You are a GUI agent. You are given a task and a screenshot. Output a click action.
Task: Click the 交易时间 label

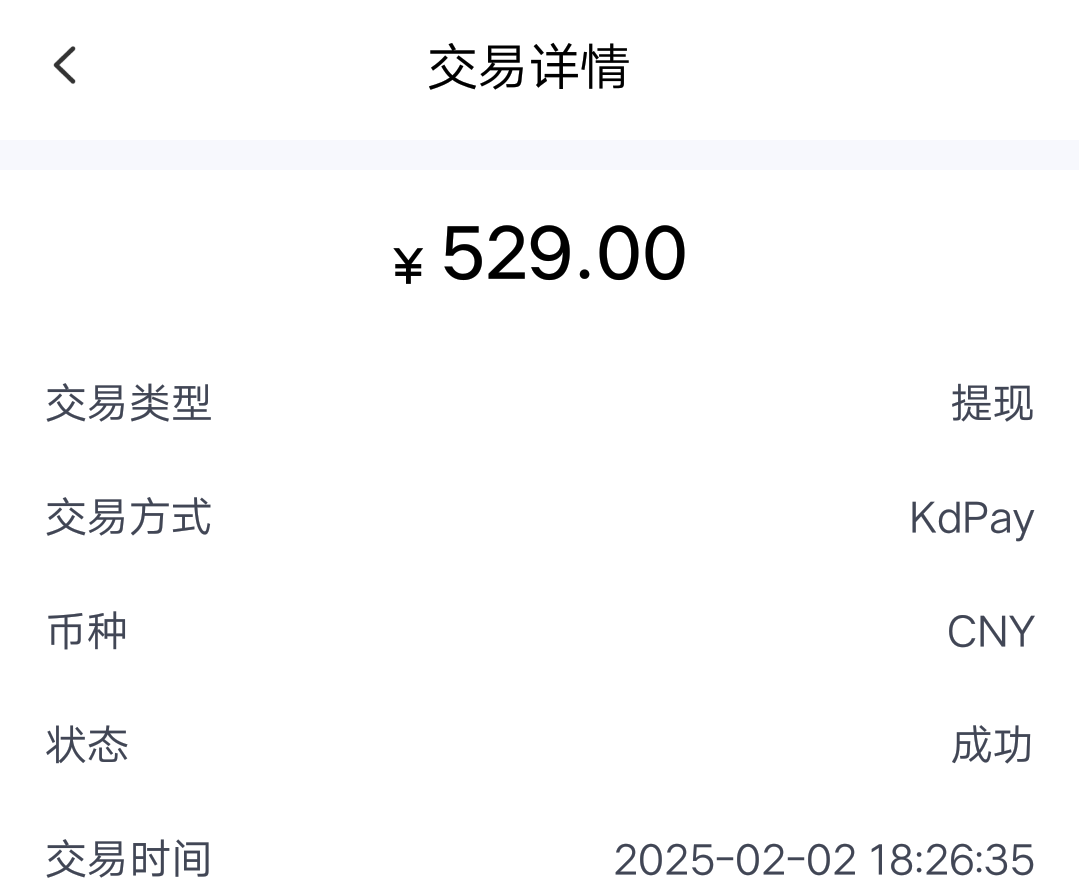(129, 860)
